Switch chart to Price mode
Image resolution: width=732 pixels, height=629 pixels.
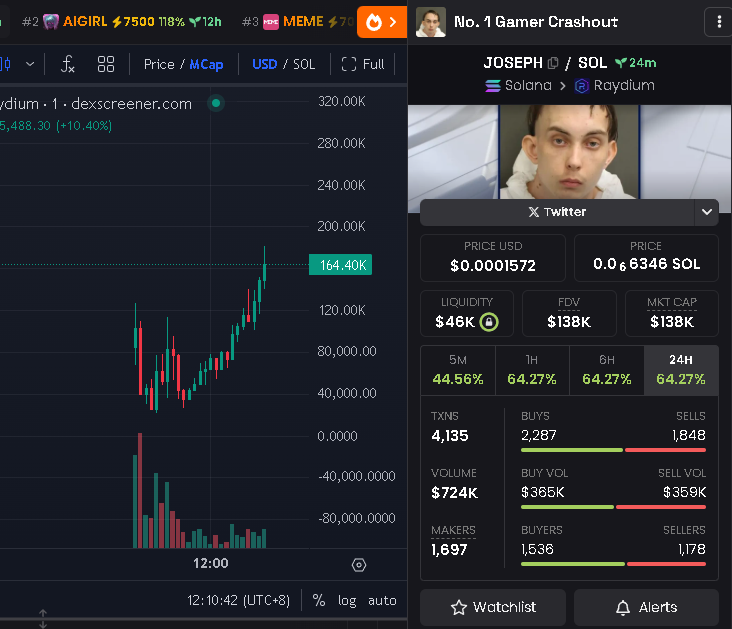click(159, 64)
